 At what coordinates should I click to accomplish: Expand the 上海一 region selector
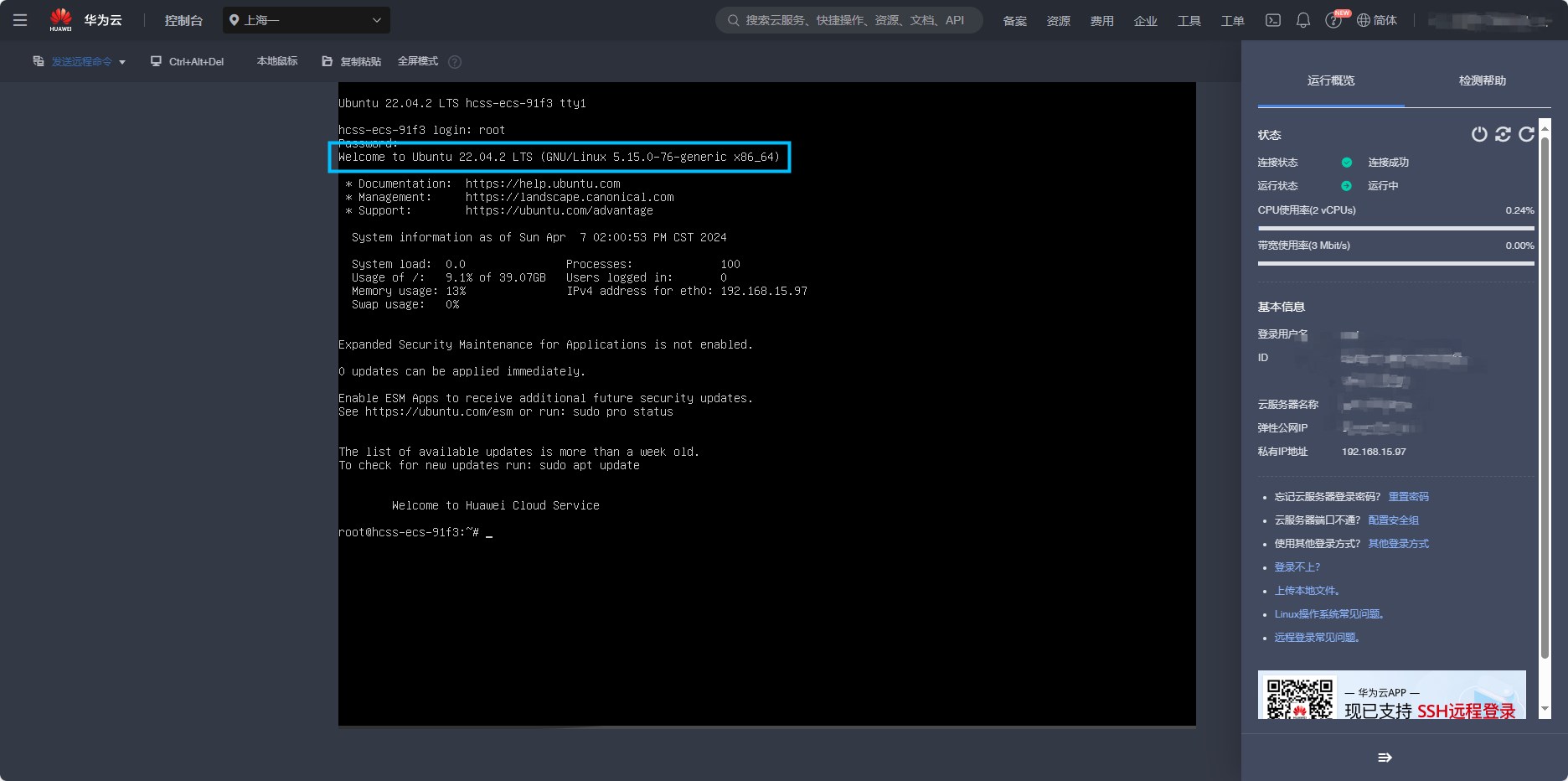(307, 20)
